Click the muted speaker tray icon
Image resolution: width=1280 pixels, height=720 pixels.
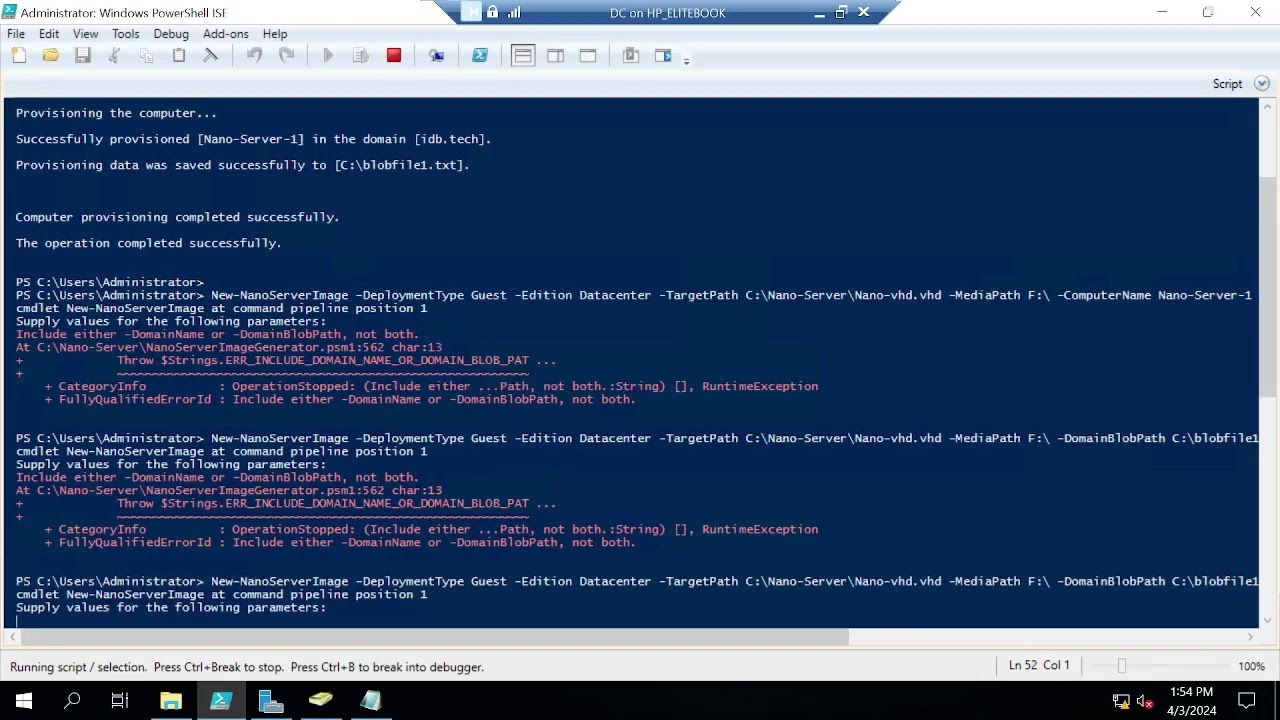1145,701
